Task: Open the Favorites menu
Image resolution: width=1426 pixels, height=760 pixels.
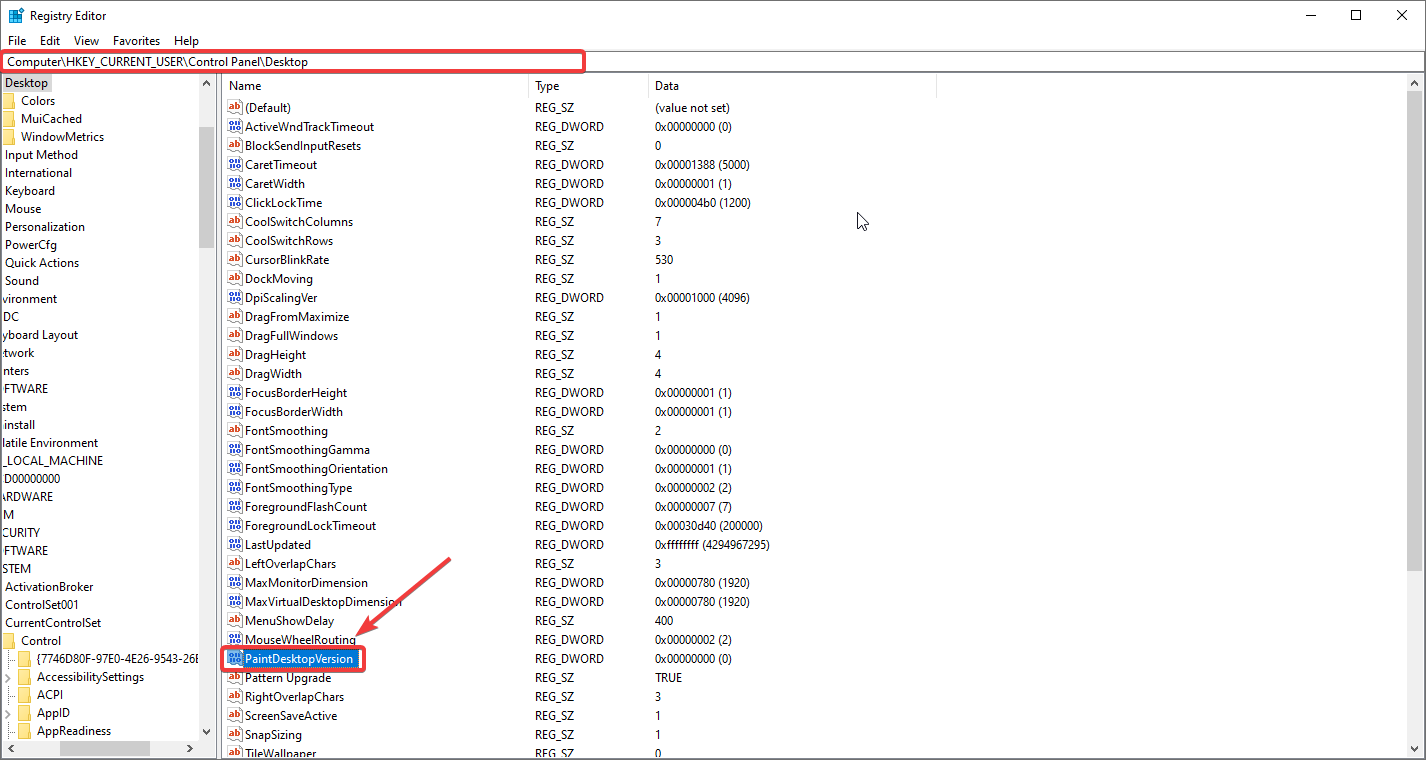Action: coord(136,41)
